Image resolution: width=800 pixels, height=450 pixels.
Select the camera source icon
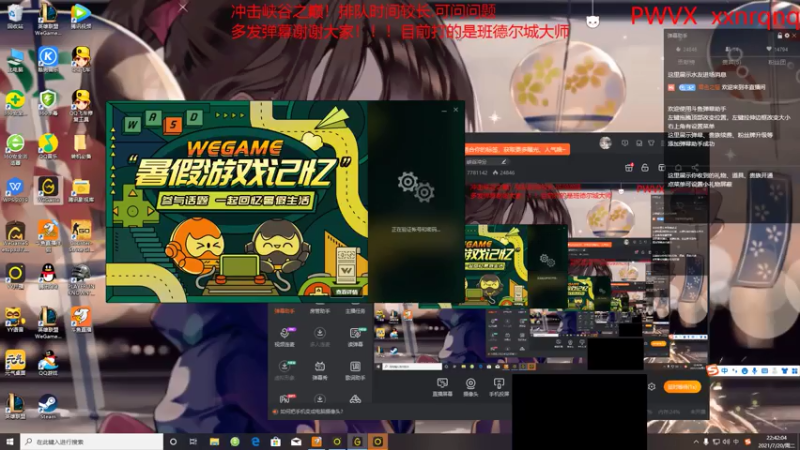(x=470, y=387)
